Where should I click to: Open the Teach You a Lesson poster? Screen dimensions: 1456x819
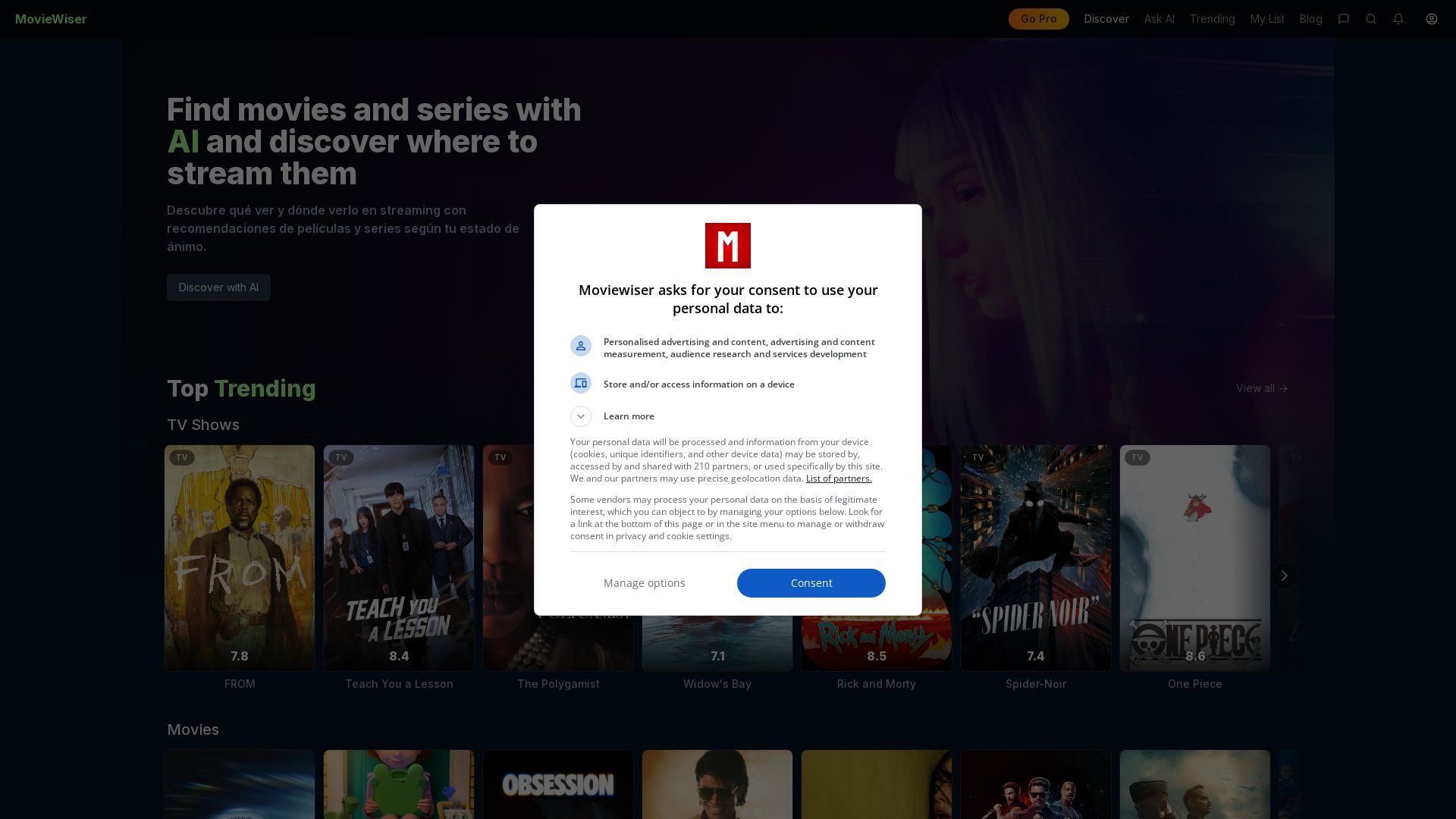click(x=399, y=558)
